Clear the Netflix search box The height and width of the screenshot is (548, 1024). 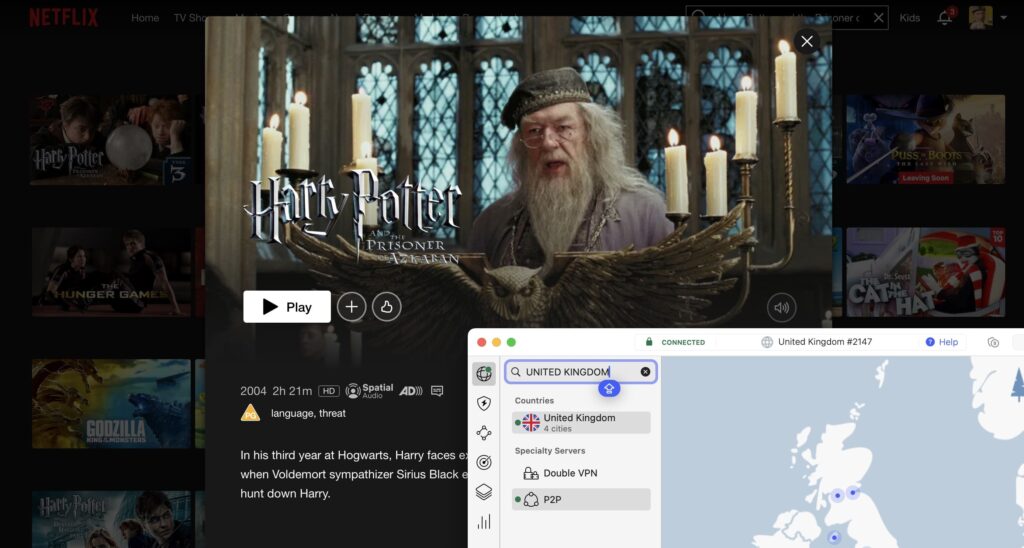878,18
